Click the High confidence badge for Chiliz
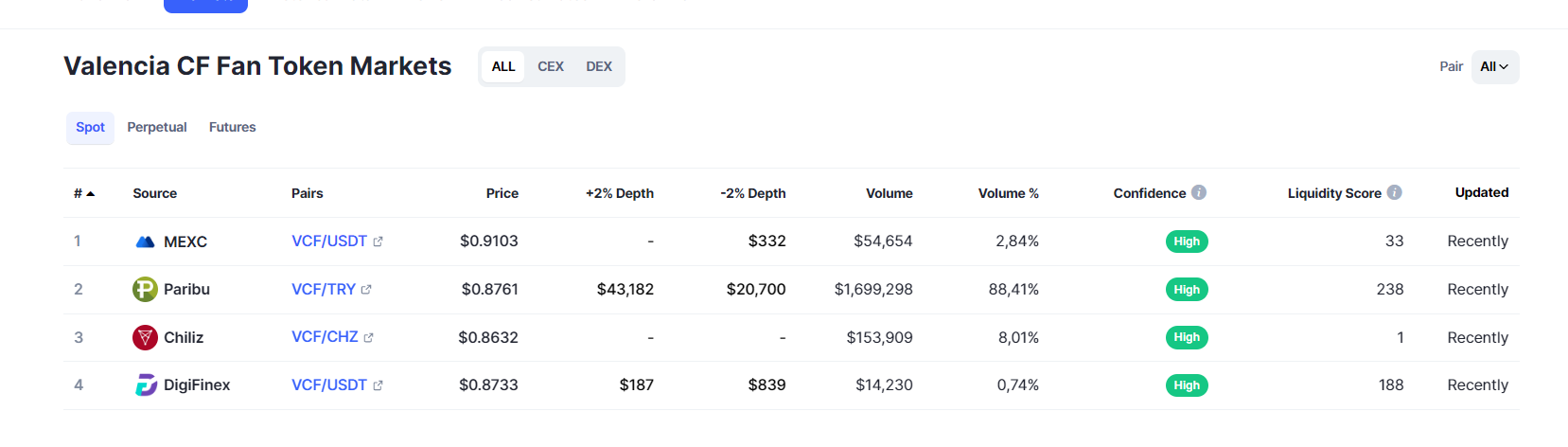Screen dimensions: 1568x447 click(x=1187, y=337)
